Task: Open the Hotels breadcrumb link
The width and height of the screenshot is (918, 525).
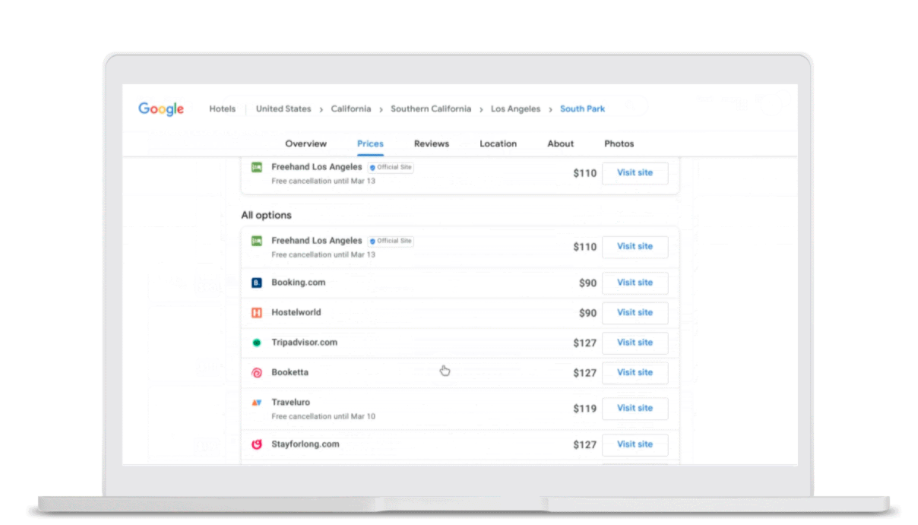Action: (x=222, y=109)
